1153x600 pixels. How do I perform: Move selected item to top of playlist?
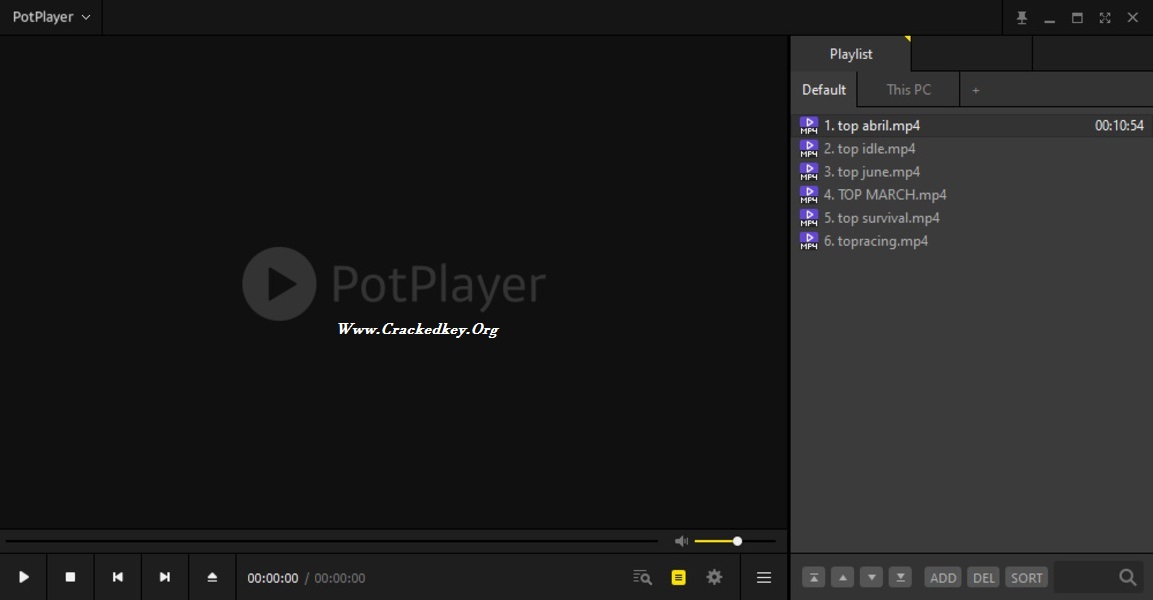point(814,577)
